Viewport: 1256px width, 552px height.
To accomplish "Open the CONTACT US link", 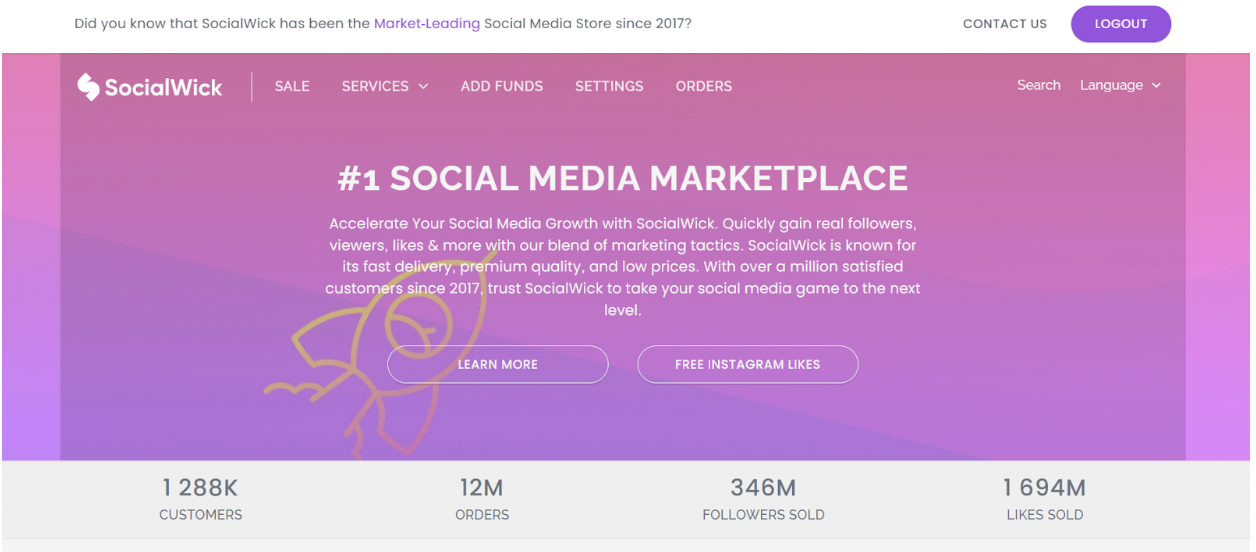I will (1005, 24).
